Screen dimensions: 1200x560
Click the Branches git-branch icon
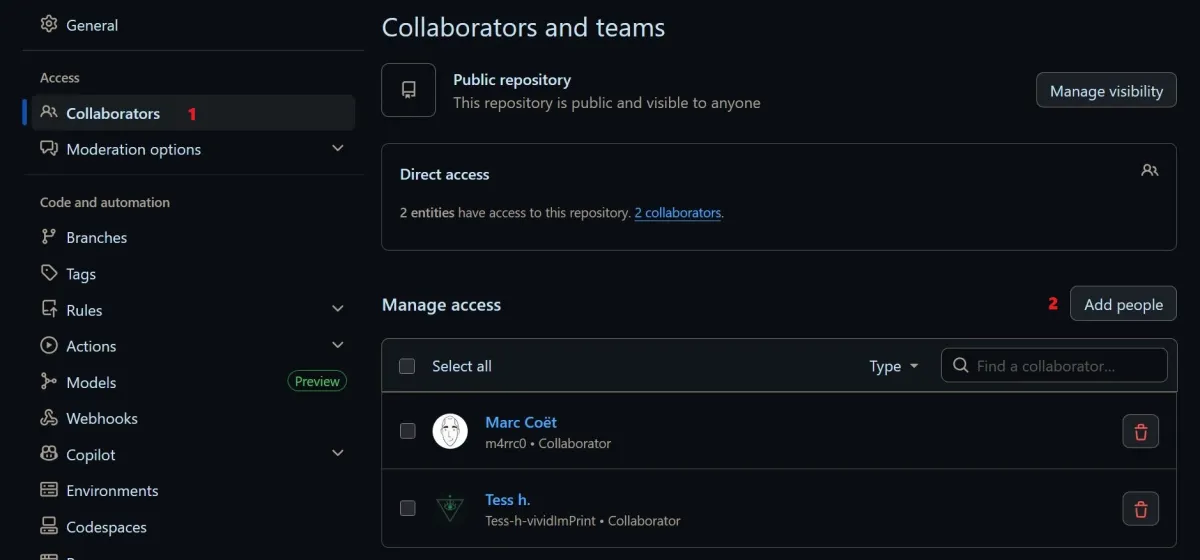tap(48, 237)
